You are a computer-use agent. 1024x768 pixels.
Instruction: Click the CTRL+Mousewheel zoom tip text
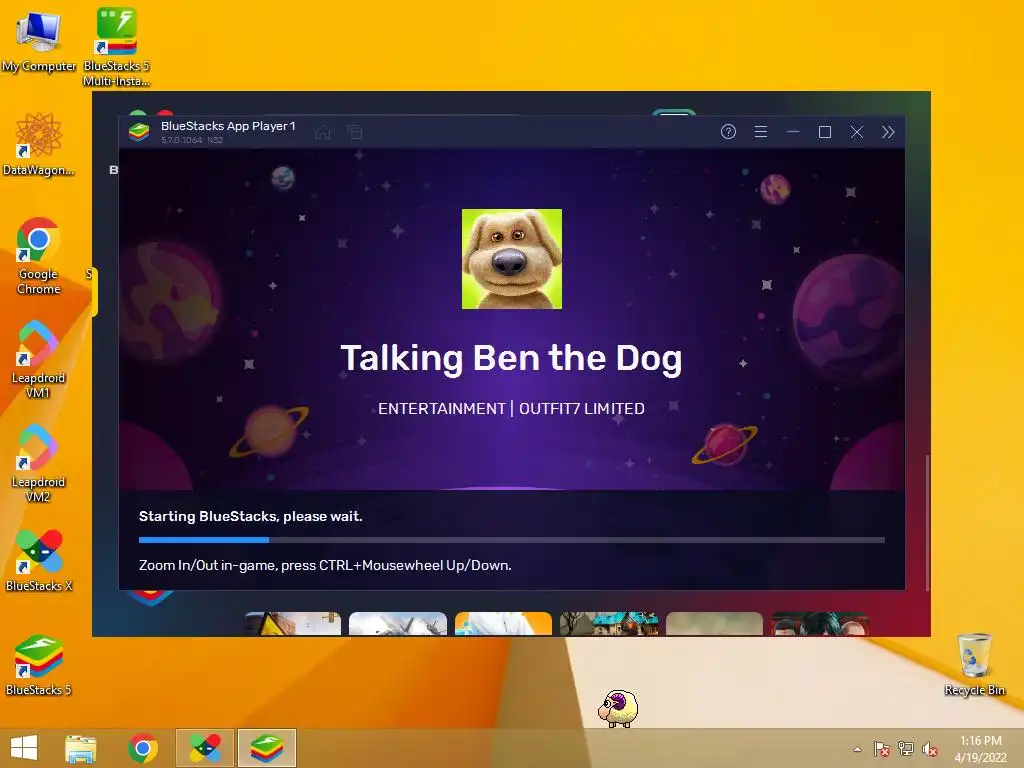click(x=325, y=566)
